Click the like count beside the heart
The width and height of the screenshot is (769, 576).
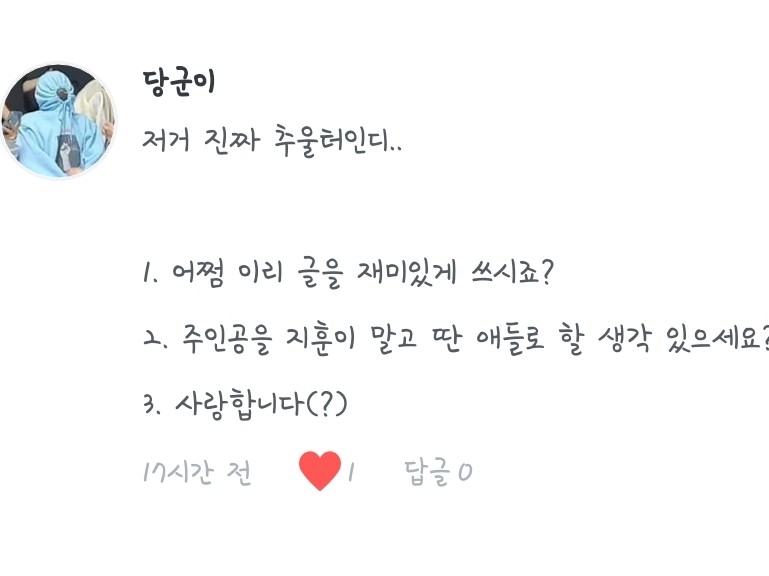coord(351,472)
